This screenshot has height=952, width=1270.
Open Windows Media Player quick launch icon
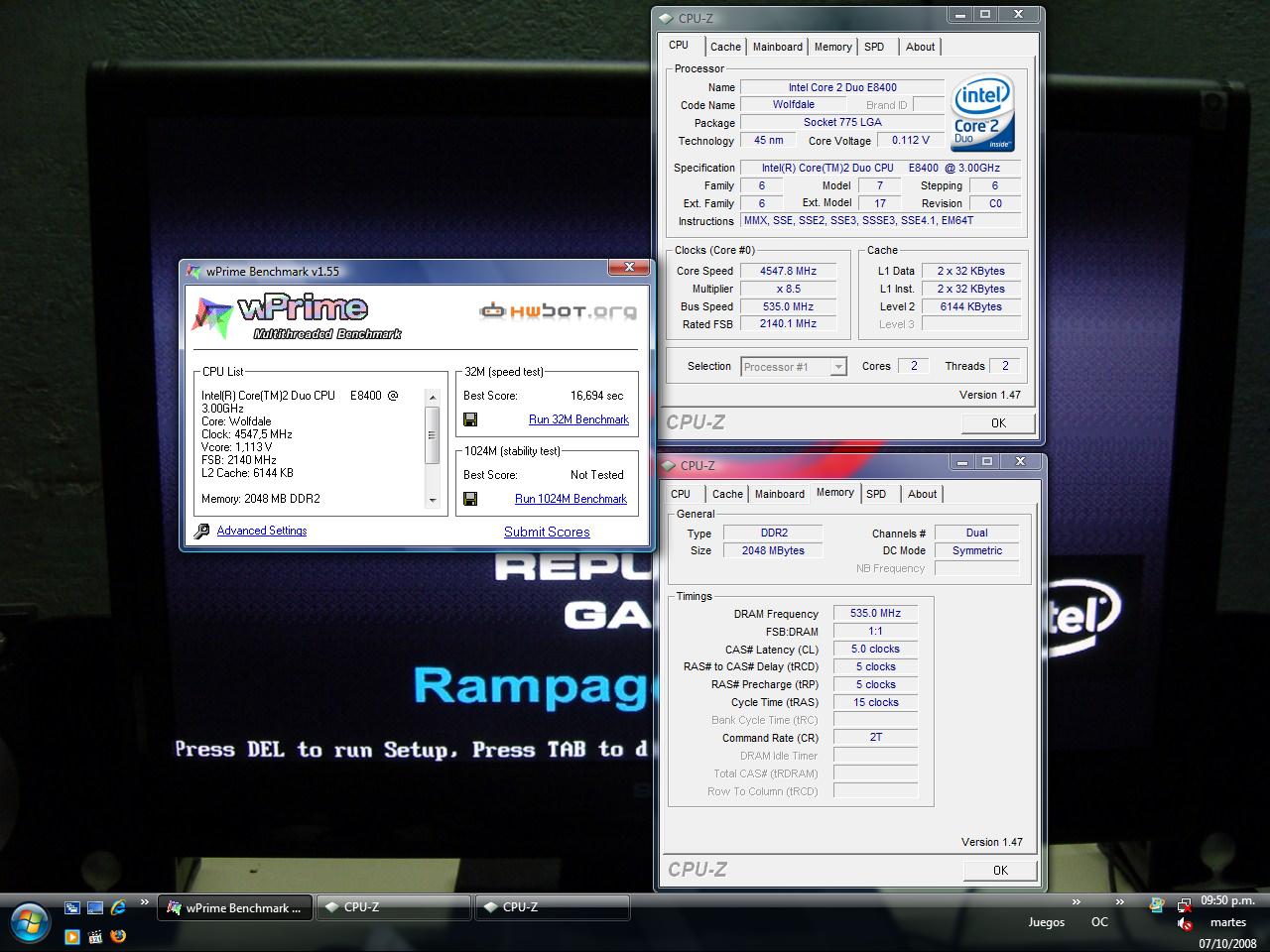[71, 935]
